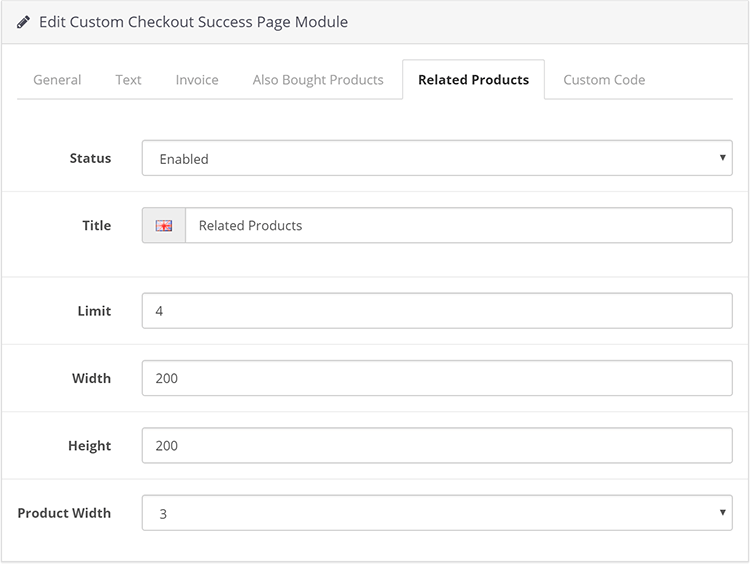This screenshot has height=564, width=750.
Task: Select the Related Products tab
Action: [x=474, y=80]
